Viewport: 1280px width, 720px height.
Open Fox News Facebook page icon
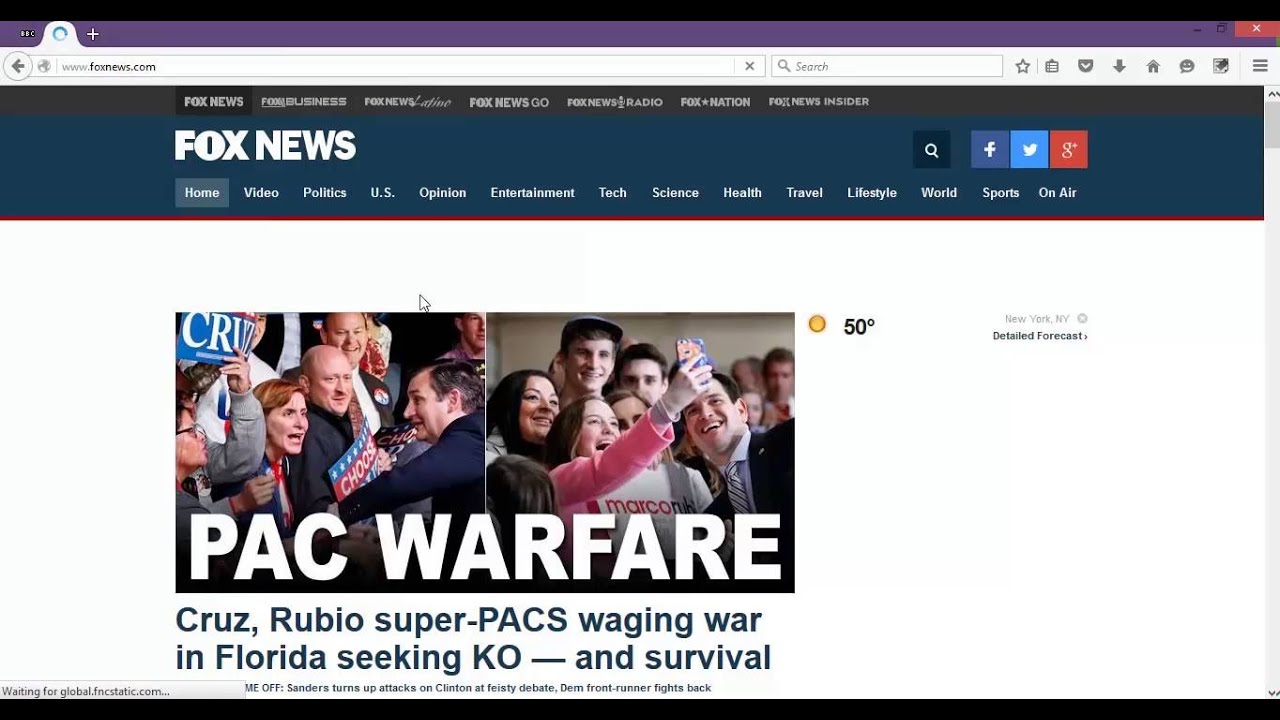(x=989, y=149)
